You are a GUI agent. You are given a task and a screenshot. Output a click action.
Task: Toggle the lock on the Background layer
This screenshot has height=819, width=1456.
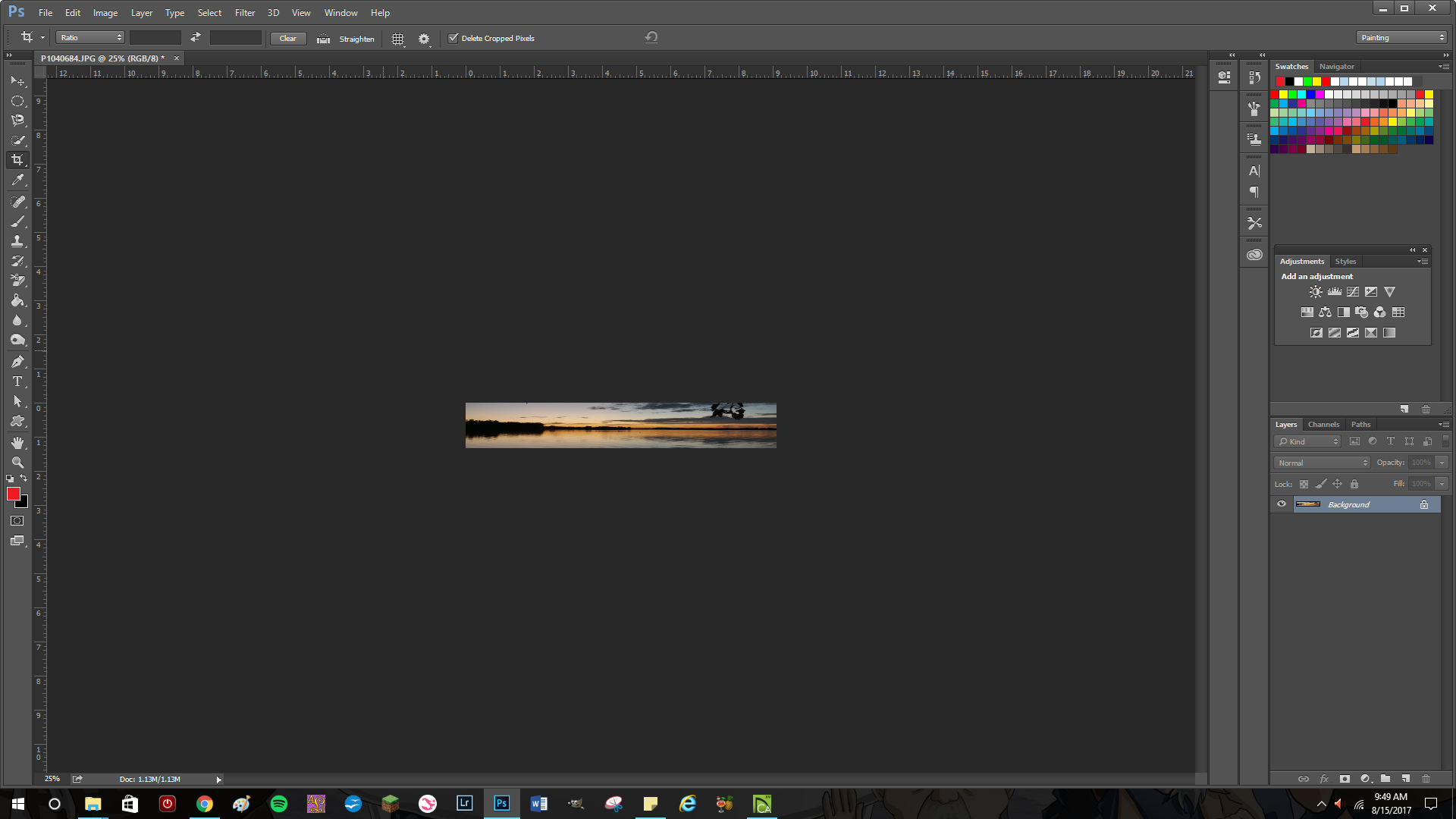(x=1424, y=504)
